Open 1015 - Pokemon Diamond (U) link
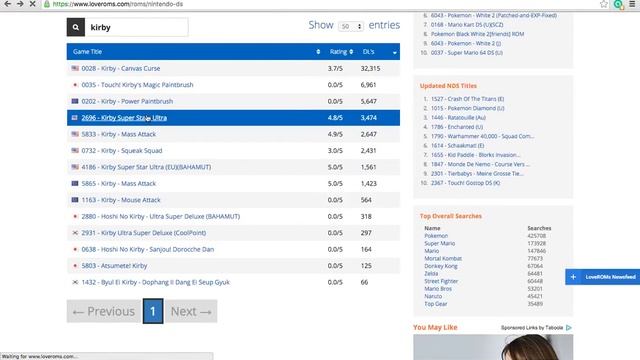This screenshot has height=360, width=640. (468, 108)
